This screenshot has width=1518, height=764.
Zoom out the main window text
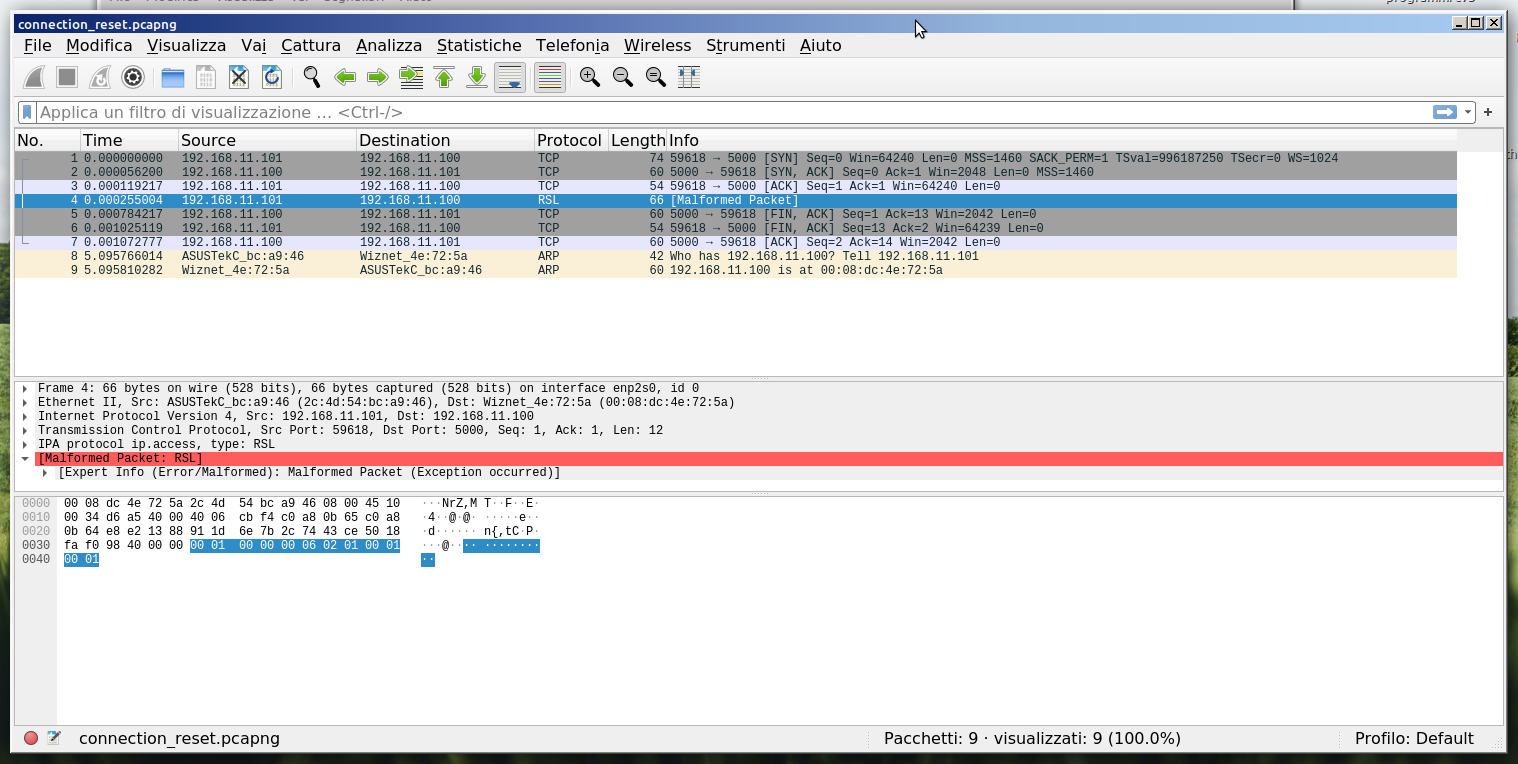coord(623,77)
